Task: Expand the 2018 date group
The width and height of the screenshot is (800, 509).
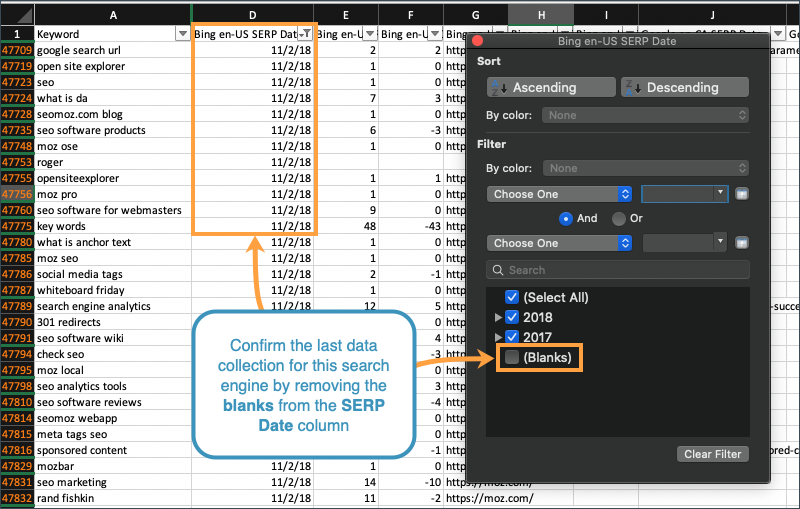Action: click(x=499, y=317)
